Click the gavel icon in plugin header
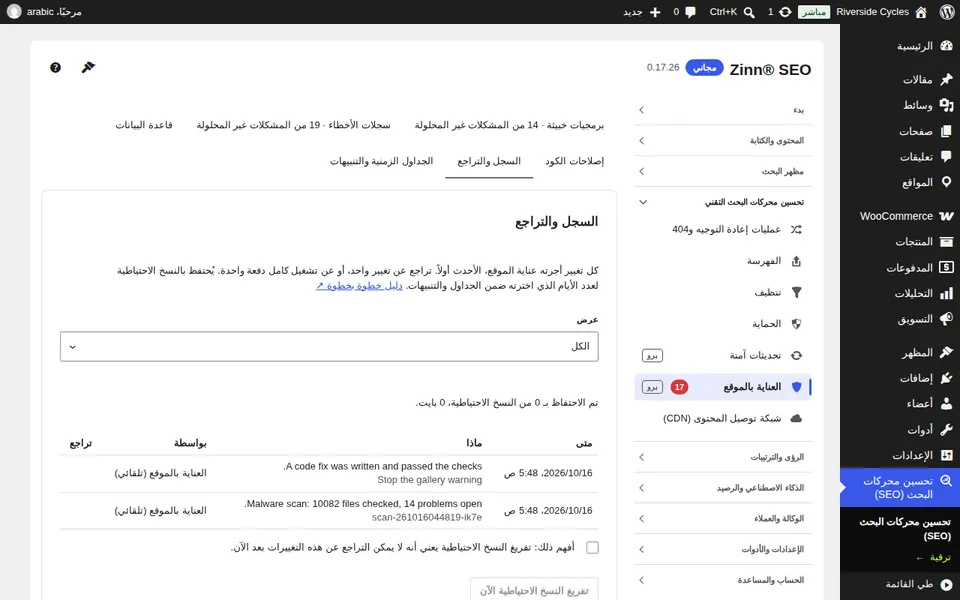 tap(88, 67)
